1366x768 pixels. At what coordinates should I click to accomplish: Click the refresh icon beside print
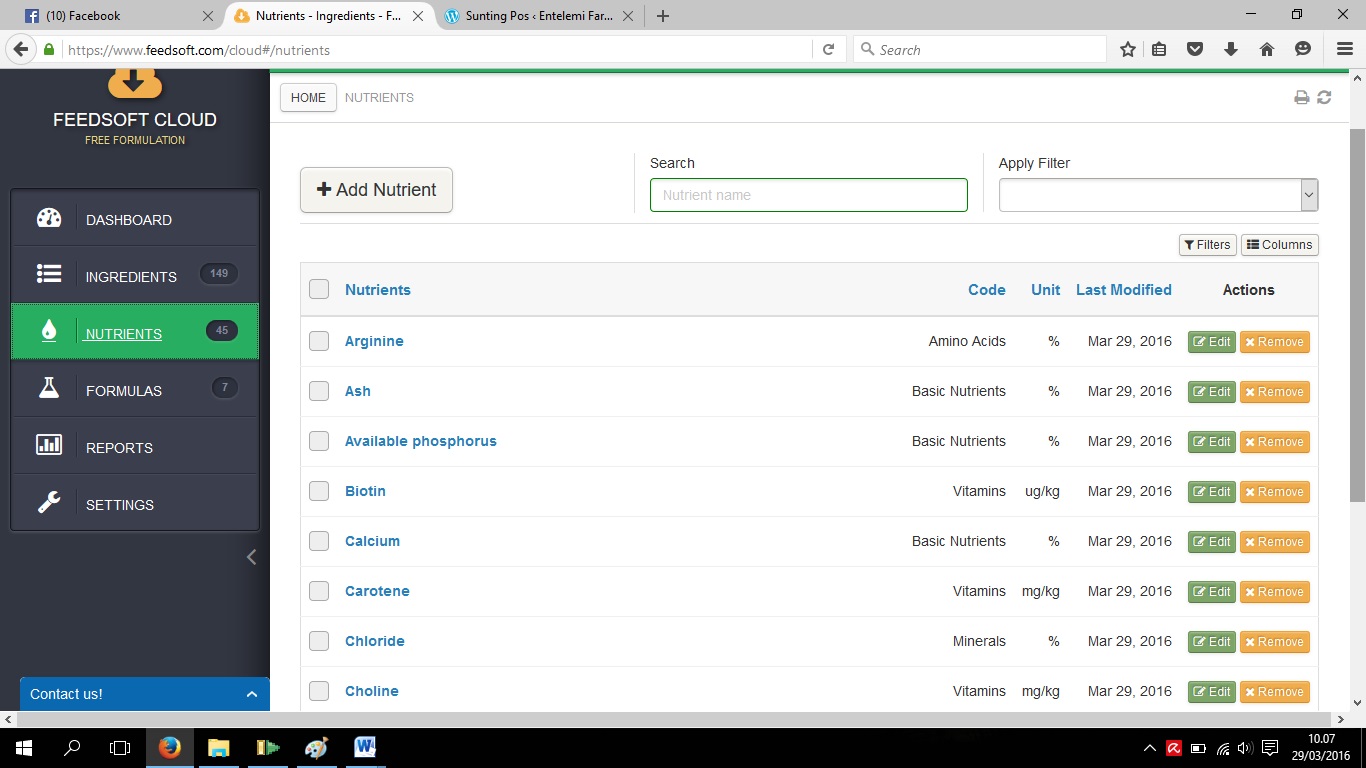(x=1324, y=98)
